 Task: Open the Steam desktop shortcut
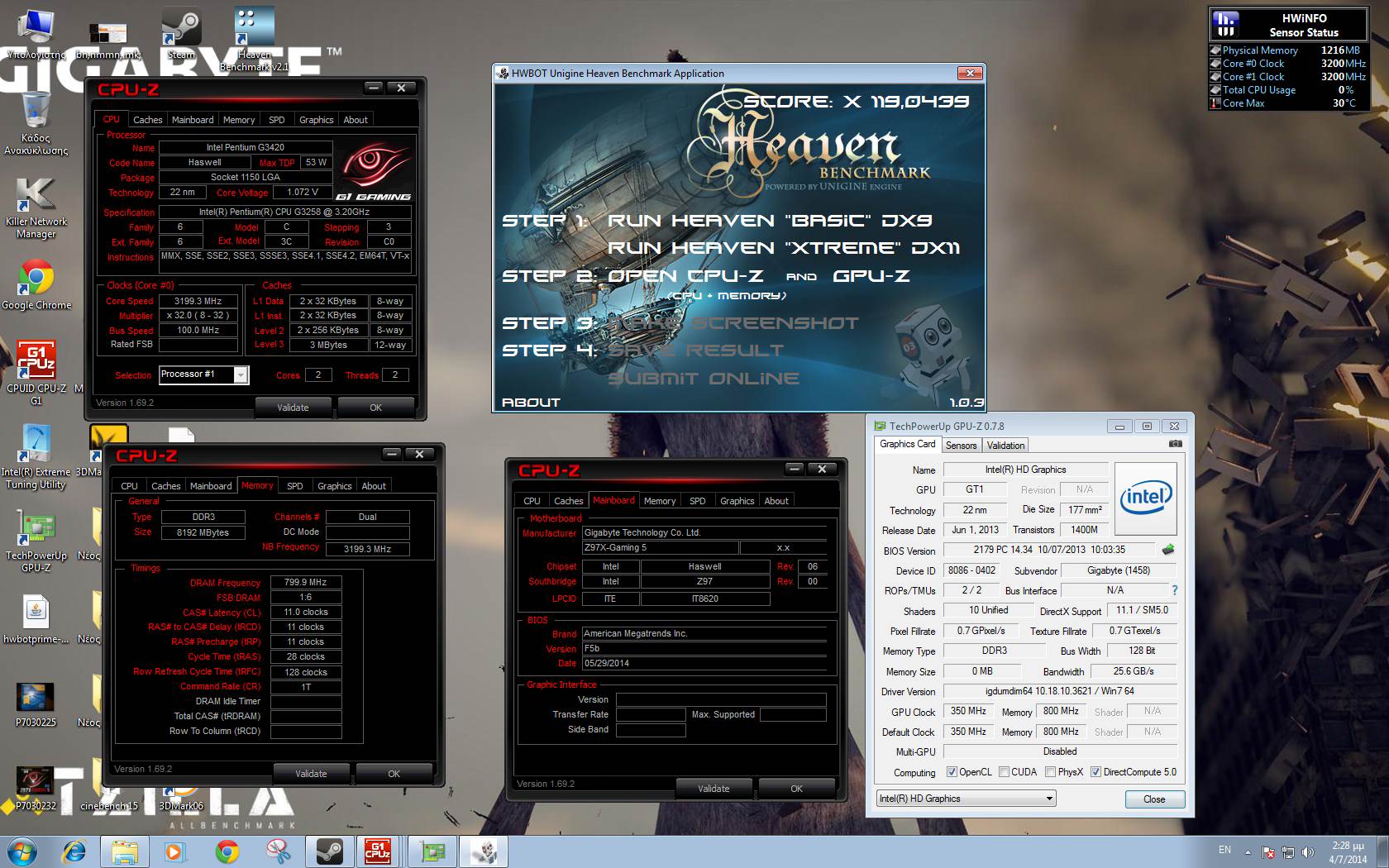pyautogui.click(x=181, y=33)
